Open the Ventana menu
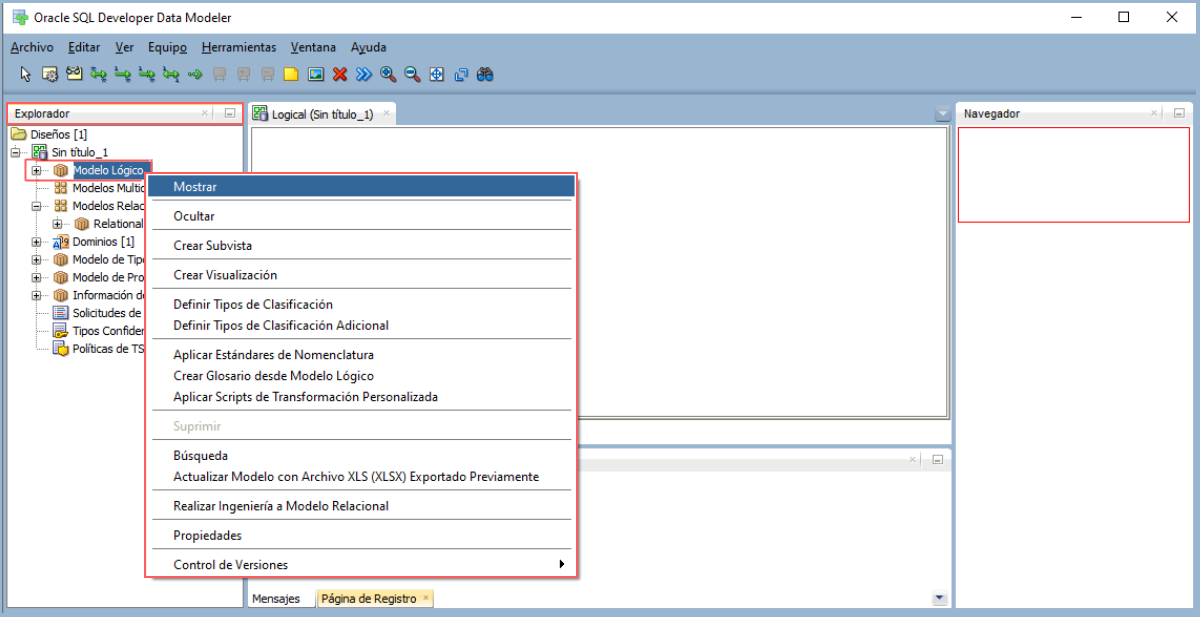Viewport: 1200px width, 617px height. coord(314,47)
